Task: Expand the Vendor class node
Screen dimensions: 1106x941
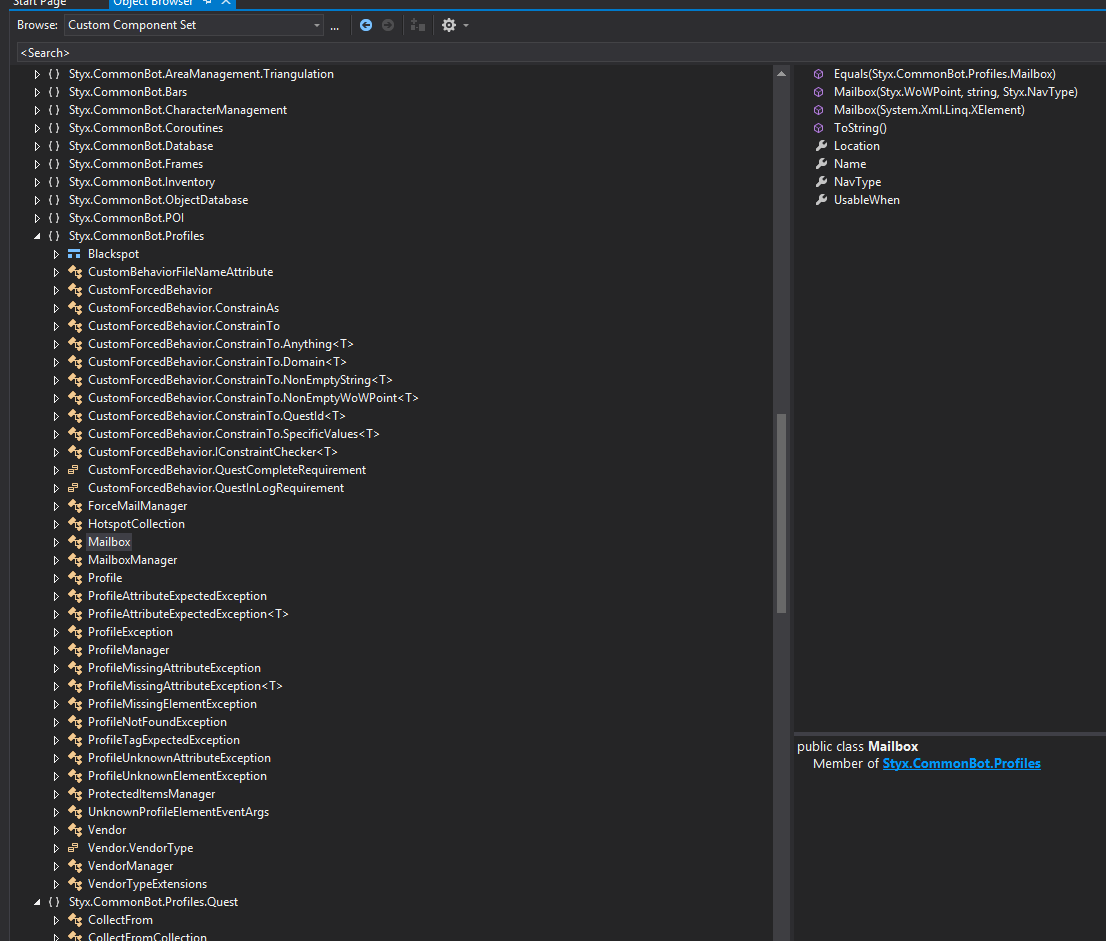Action: (x=56, y=830)
